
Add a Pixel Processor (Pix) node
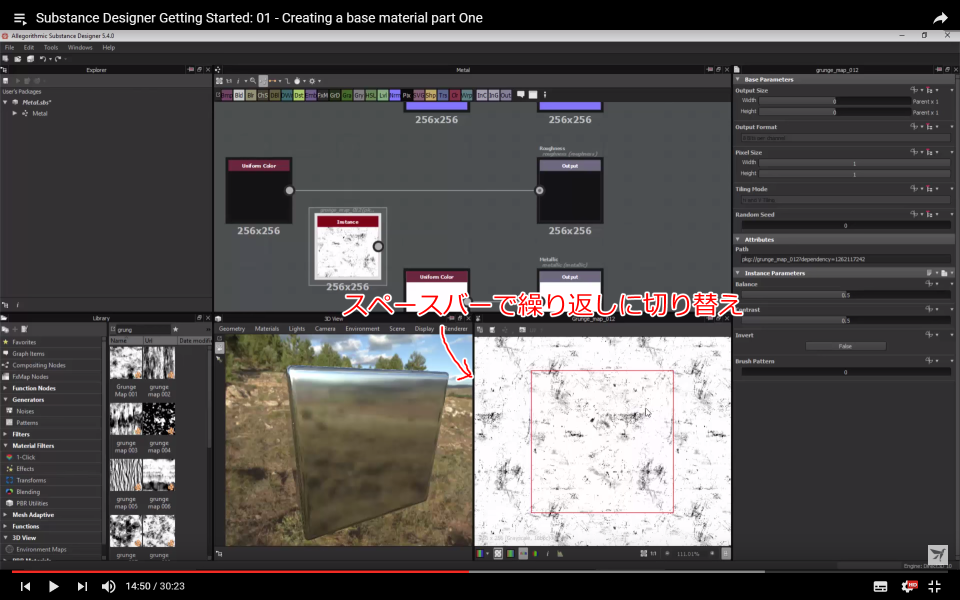[x=407, y=96]
